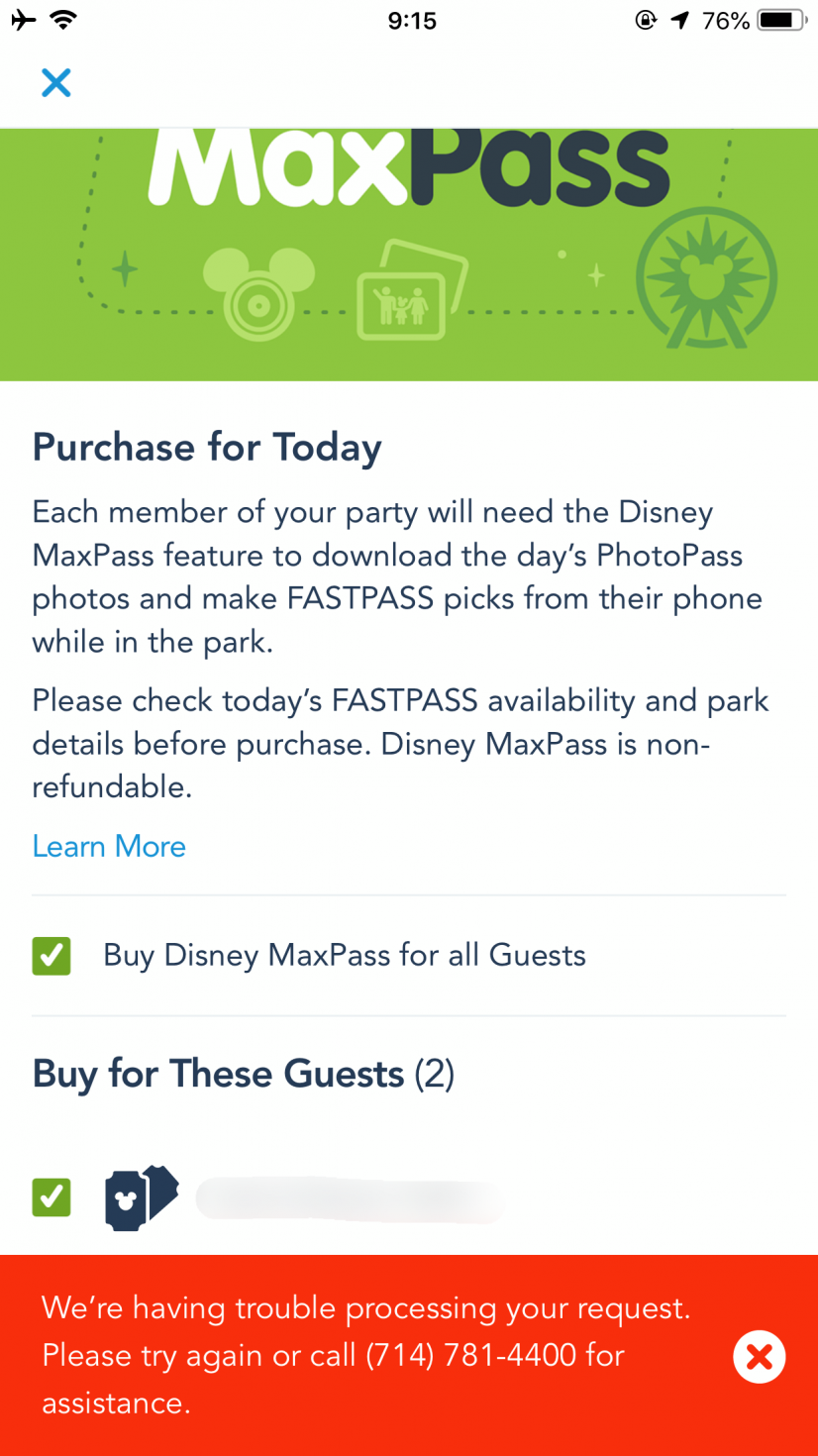Tap the PhotoPass family photo icon
The height and width of the screenshot is (1456, 818).
pos(410,289)
